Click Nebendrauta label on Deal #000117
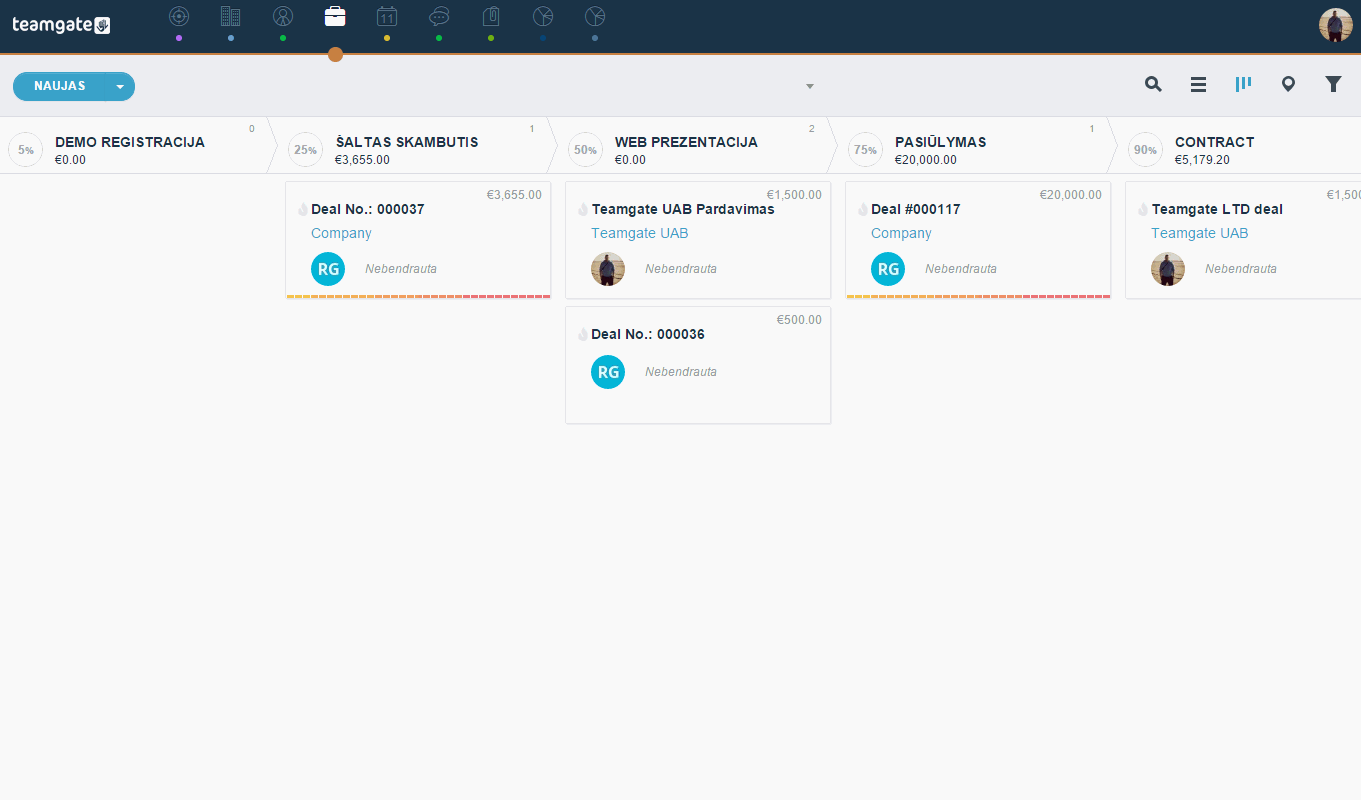Image resolution: width=1361 pixels, height=800 pixels. (x=961, y=269)
